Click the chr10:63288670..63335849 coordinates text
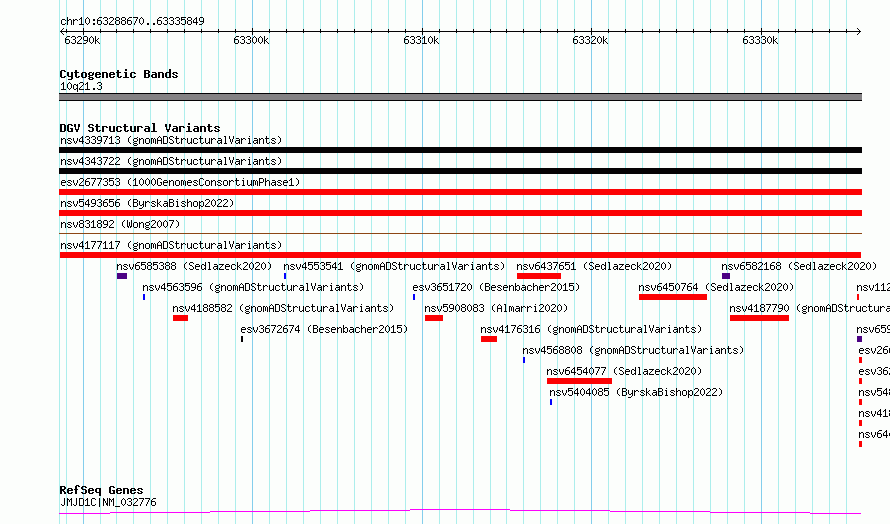 [x=132, y=21]
